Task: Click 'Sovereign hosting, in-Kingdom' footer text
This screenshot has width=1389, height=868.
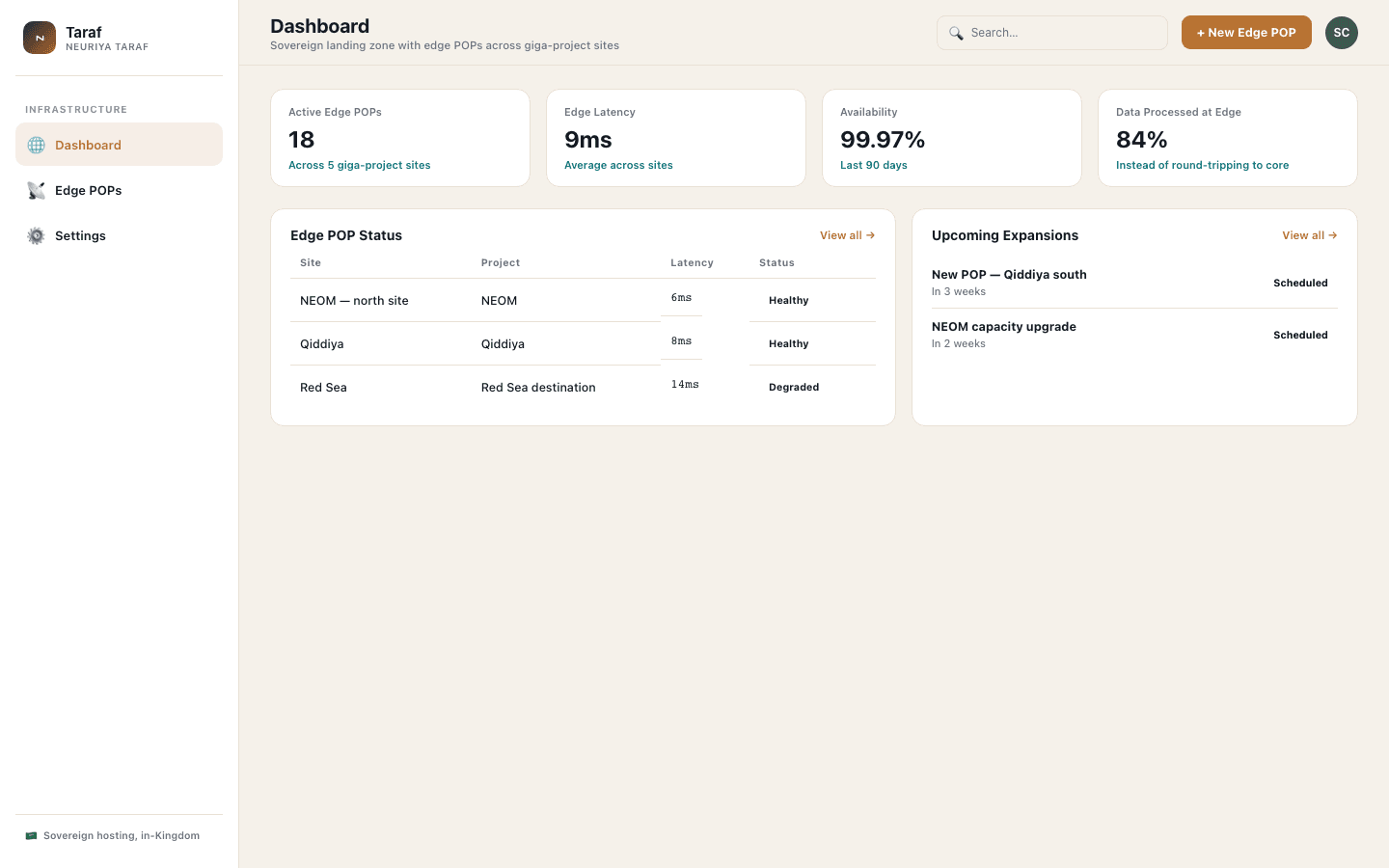Action: pos(122,836)
